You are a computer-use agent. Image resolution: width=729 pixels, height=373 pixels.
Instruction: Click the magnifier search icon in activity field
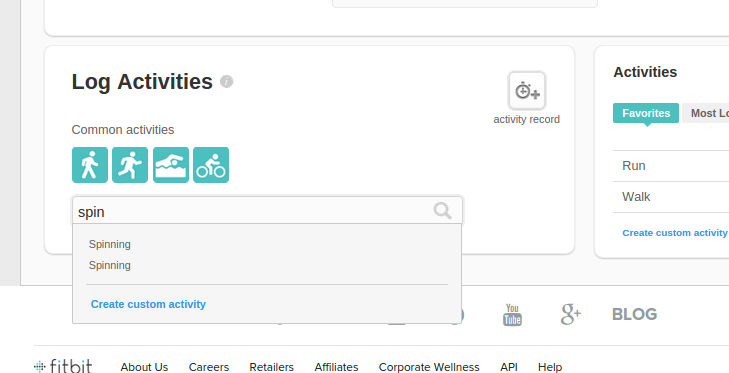point(442,211)
